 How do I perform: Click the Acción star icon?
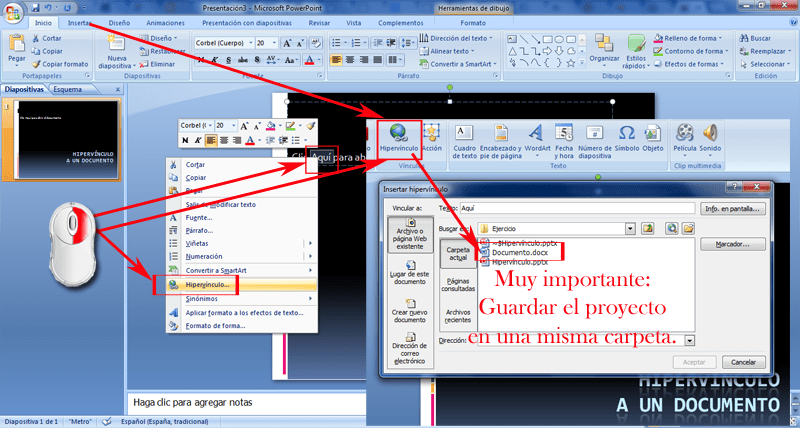432,133
